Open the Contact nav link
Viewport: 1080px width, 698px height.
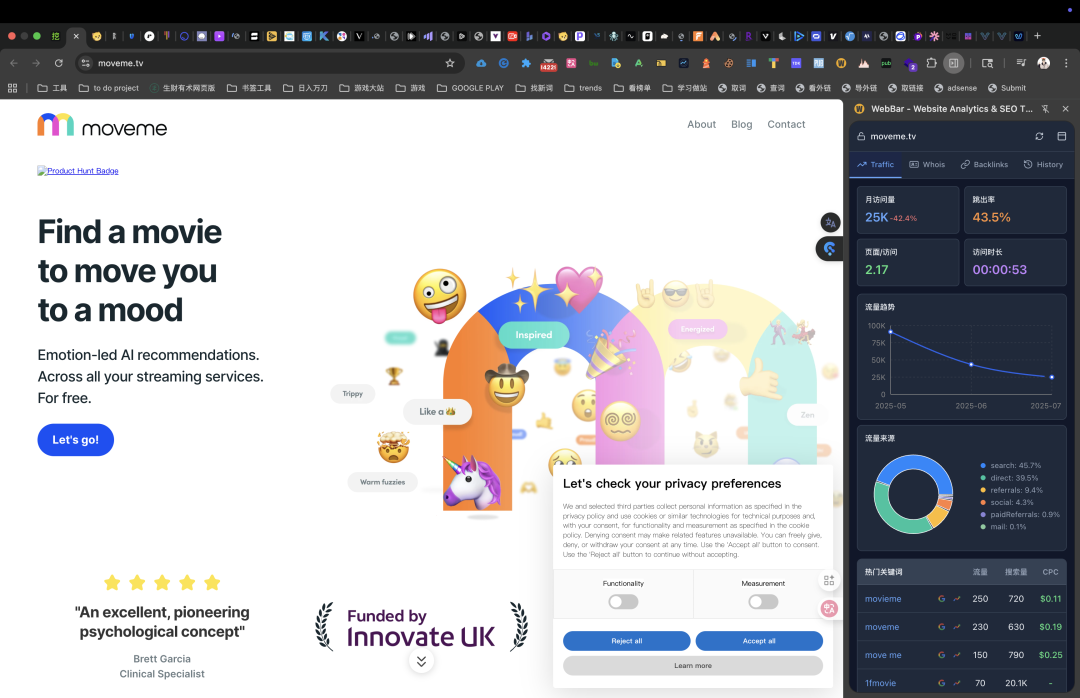click(x=786, y=125)
